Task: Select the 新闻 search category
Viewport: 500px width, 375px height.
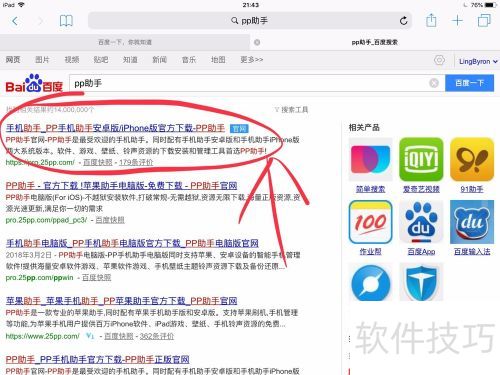Action: (160, 60)
